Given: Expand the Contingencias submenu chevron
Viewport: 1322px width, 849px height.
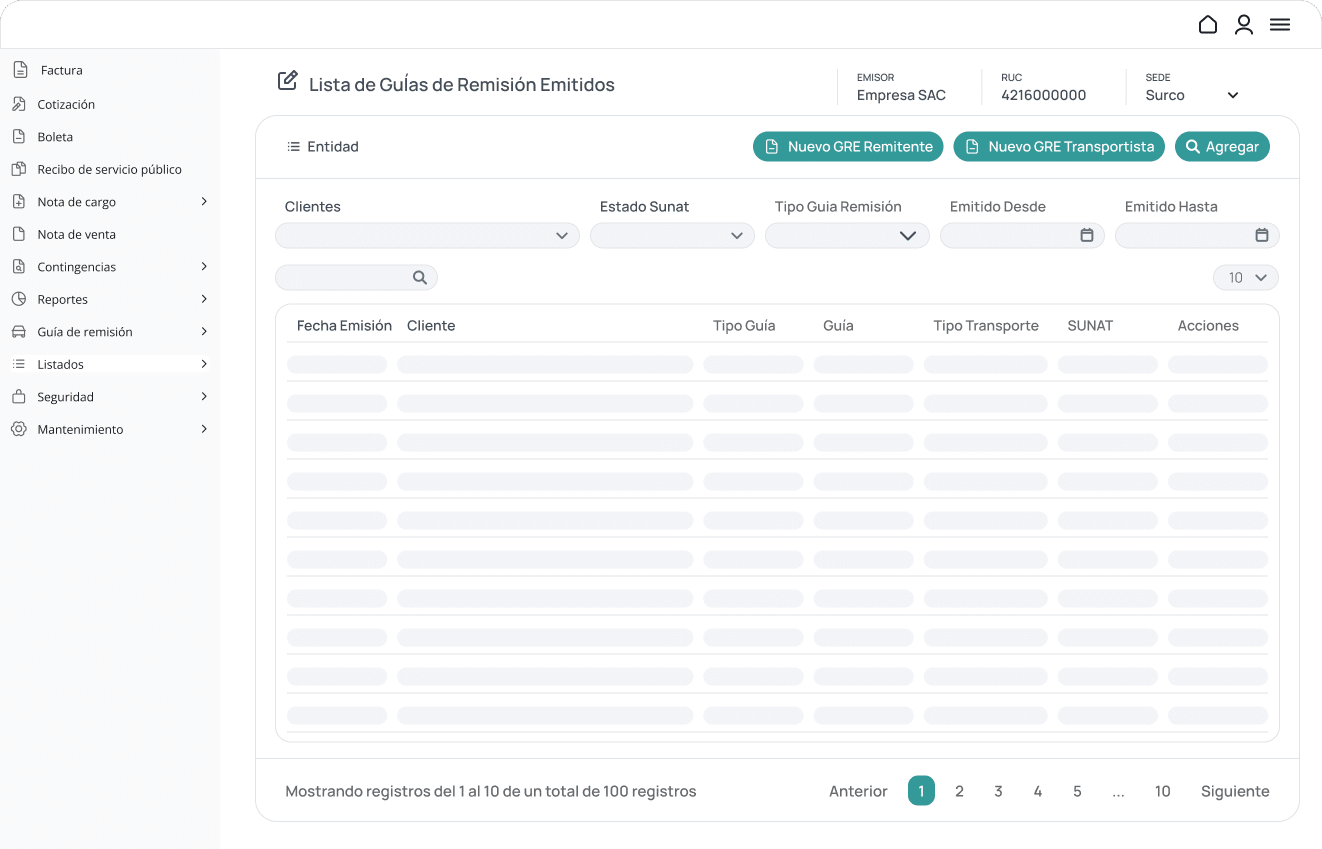Looking at the screenshot, I should pyautogui.click(x=204, y=267).
